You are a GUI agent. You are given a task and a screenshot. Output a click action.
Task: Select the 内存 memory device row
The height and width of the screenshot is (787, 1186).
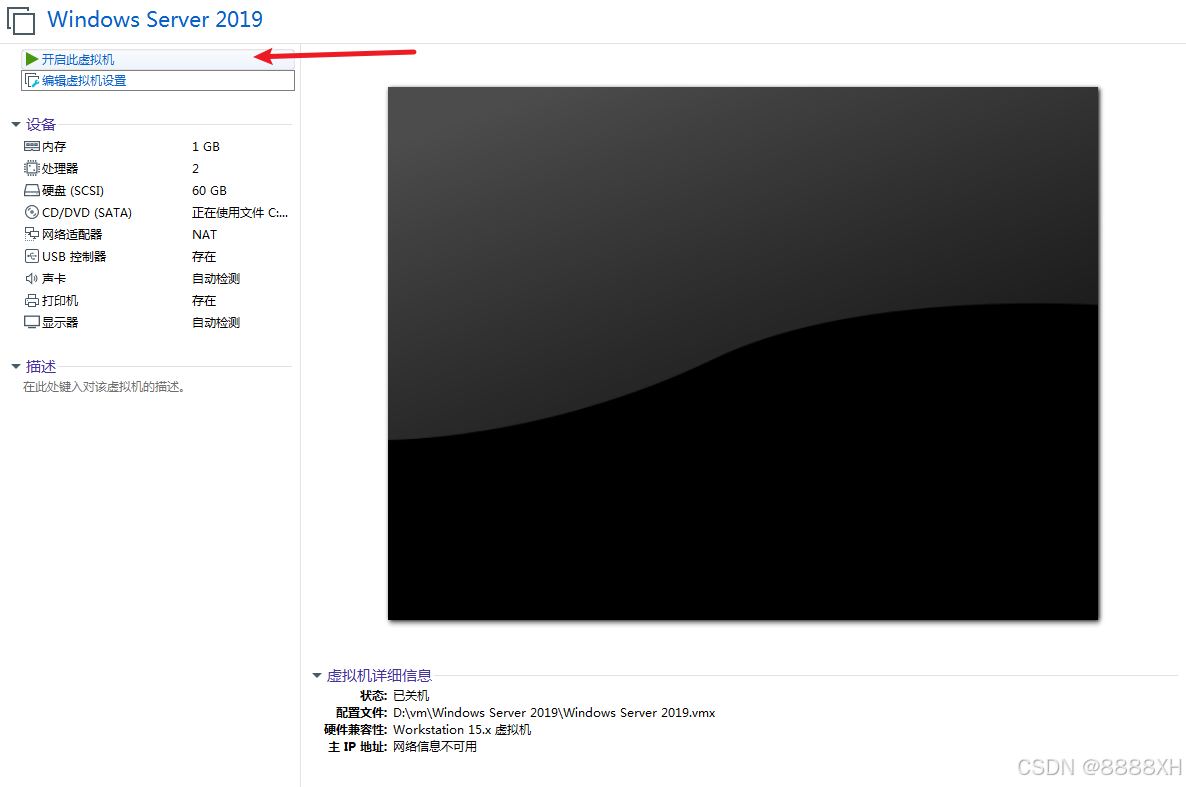[157, 146]
